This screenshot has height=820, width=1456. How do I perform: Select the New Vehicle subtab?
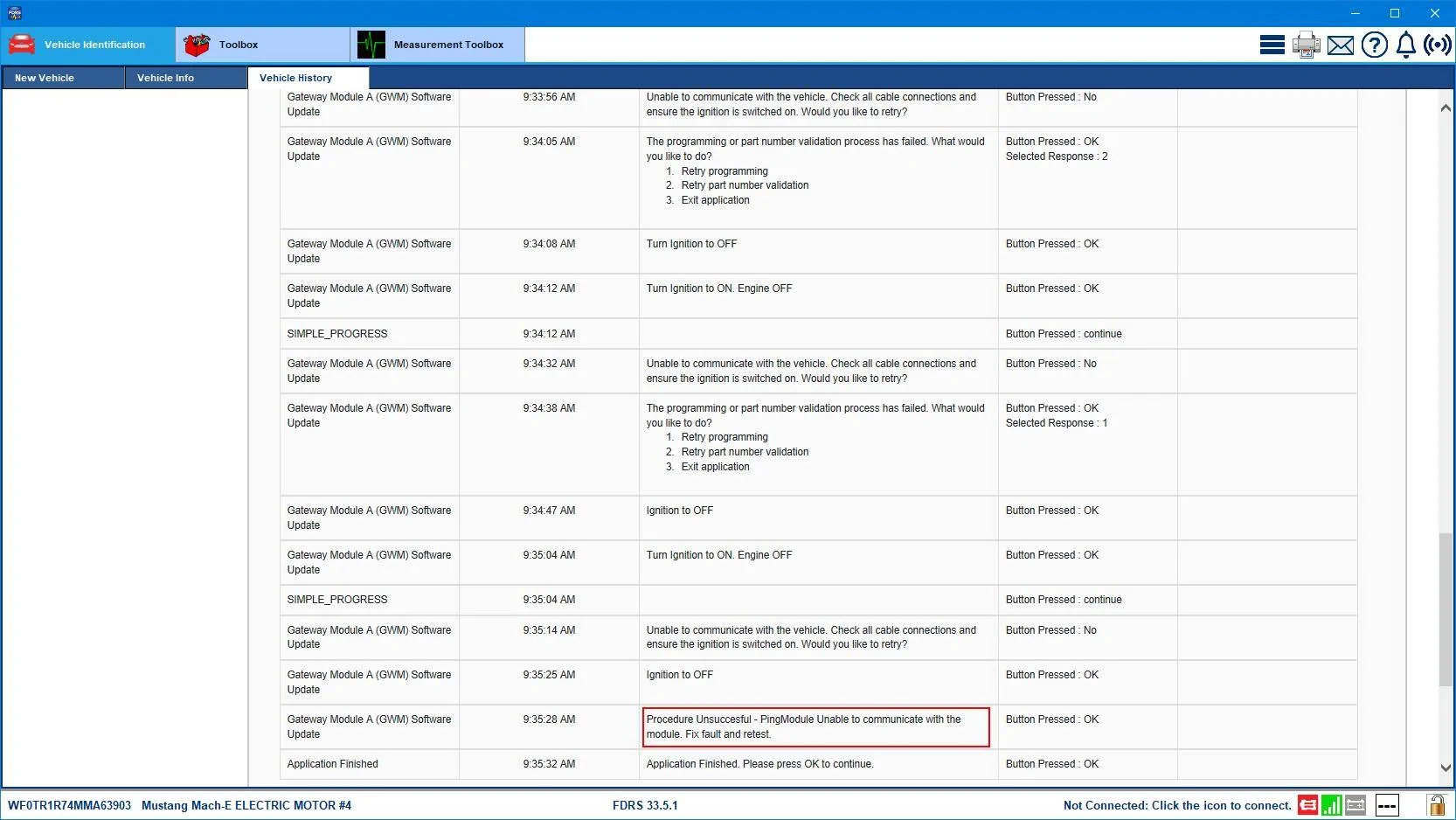coord(63,78)
